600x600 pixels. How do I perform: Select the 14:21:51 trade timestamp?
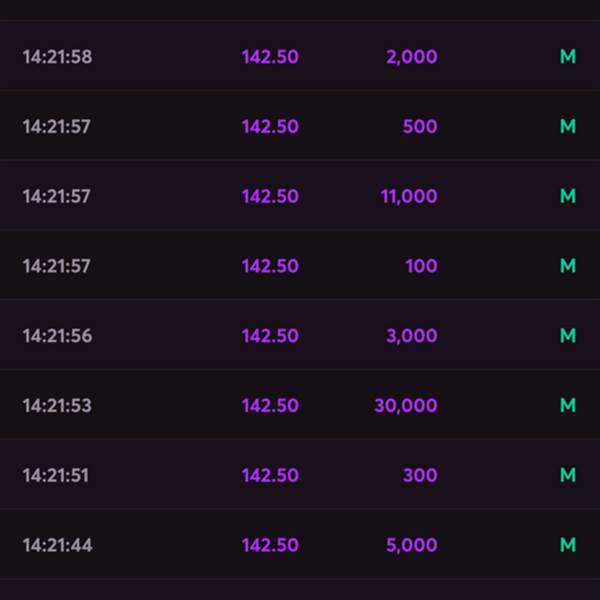pos(56,475)
